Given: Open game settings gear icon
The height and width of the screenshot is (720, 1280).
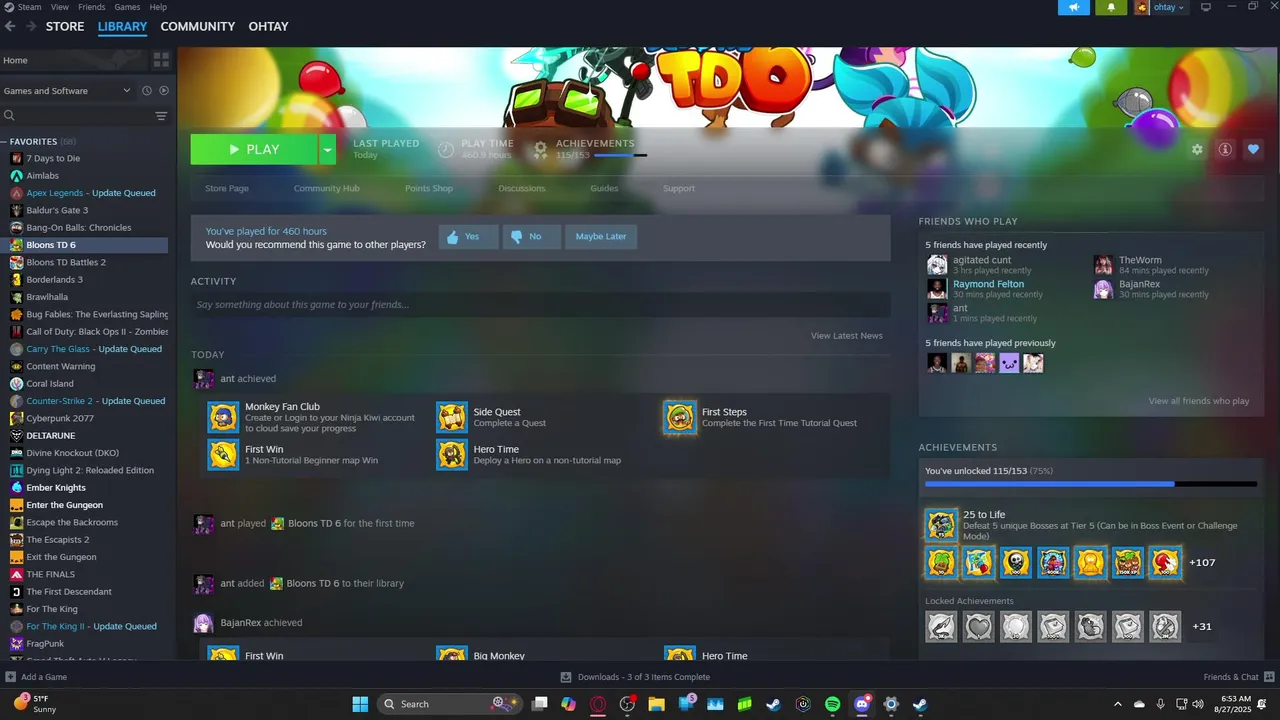Looking at the screenshot, I should [1197, 149].
